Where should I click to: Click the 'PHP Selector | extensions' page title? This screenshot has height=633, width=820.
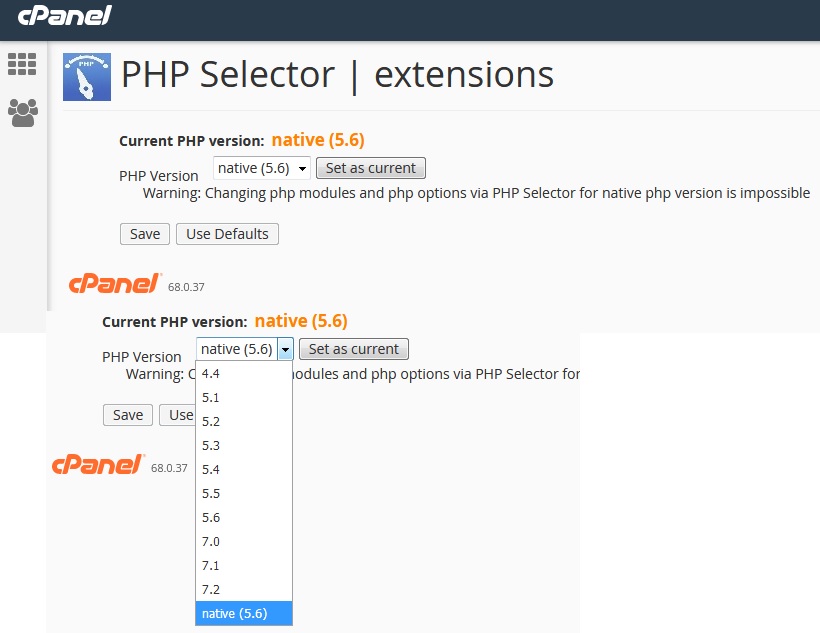[337, 75]
